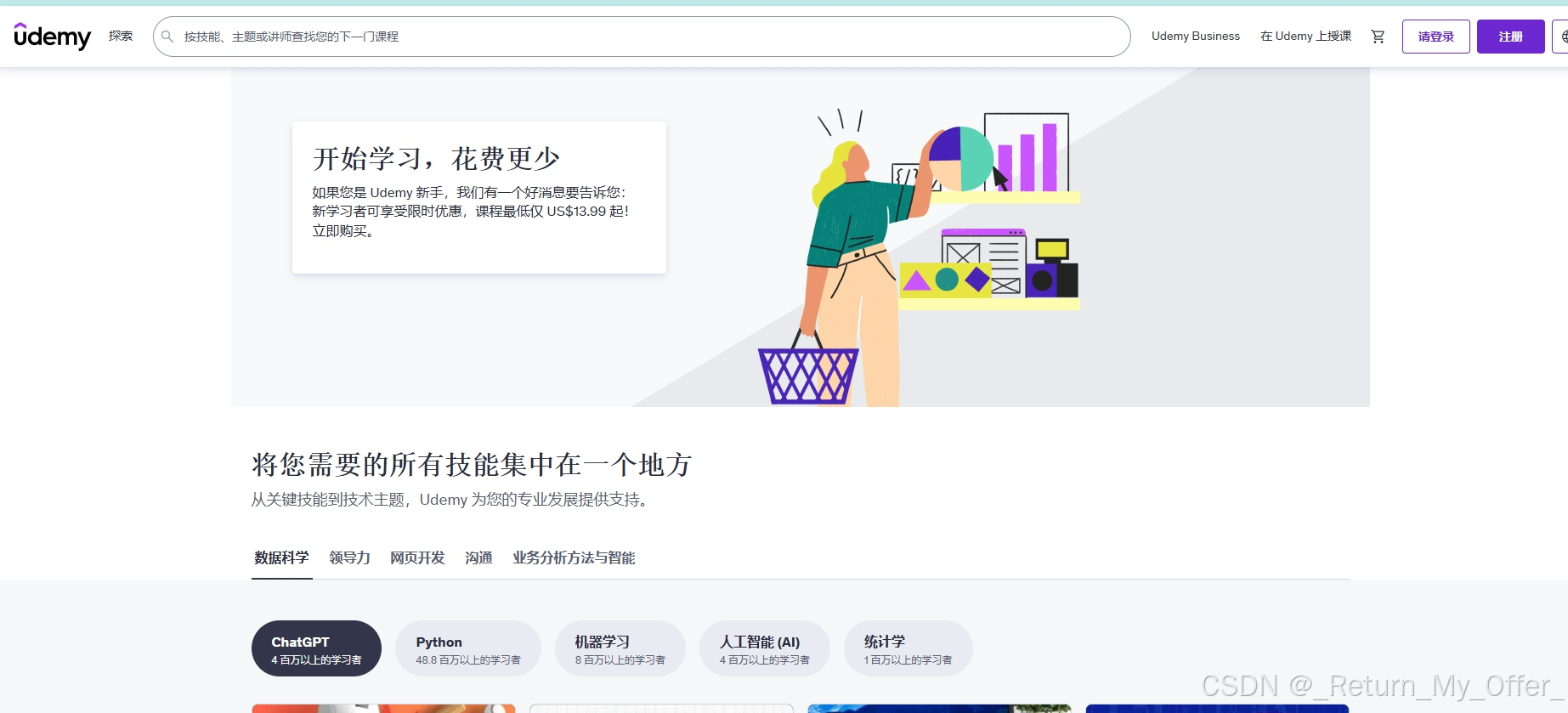Viewport: 1568px width, 713px height.
Task: Click the 开始学习，花费更少 banner heading
Action: [436, 159]
